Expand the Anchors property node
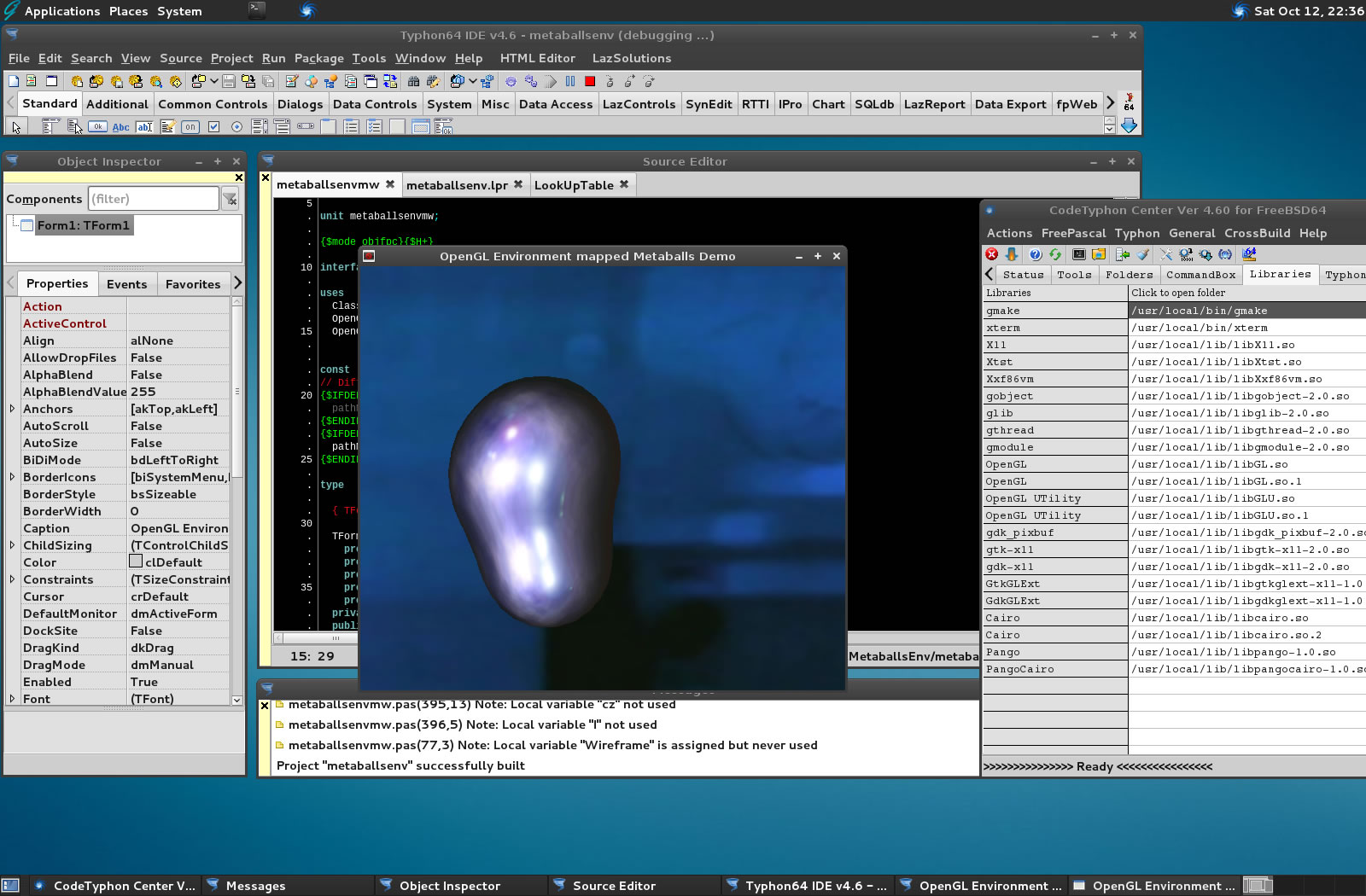The height and width of the screenshot is (896, 1366). coord(12,409)
